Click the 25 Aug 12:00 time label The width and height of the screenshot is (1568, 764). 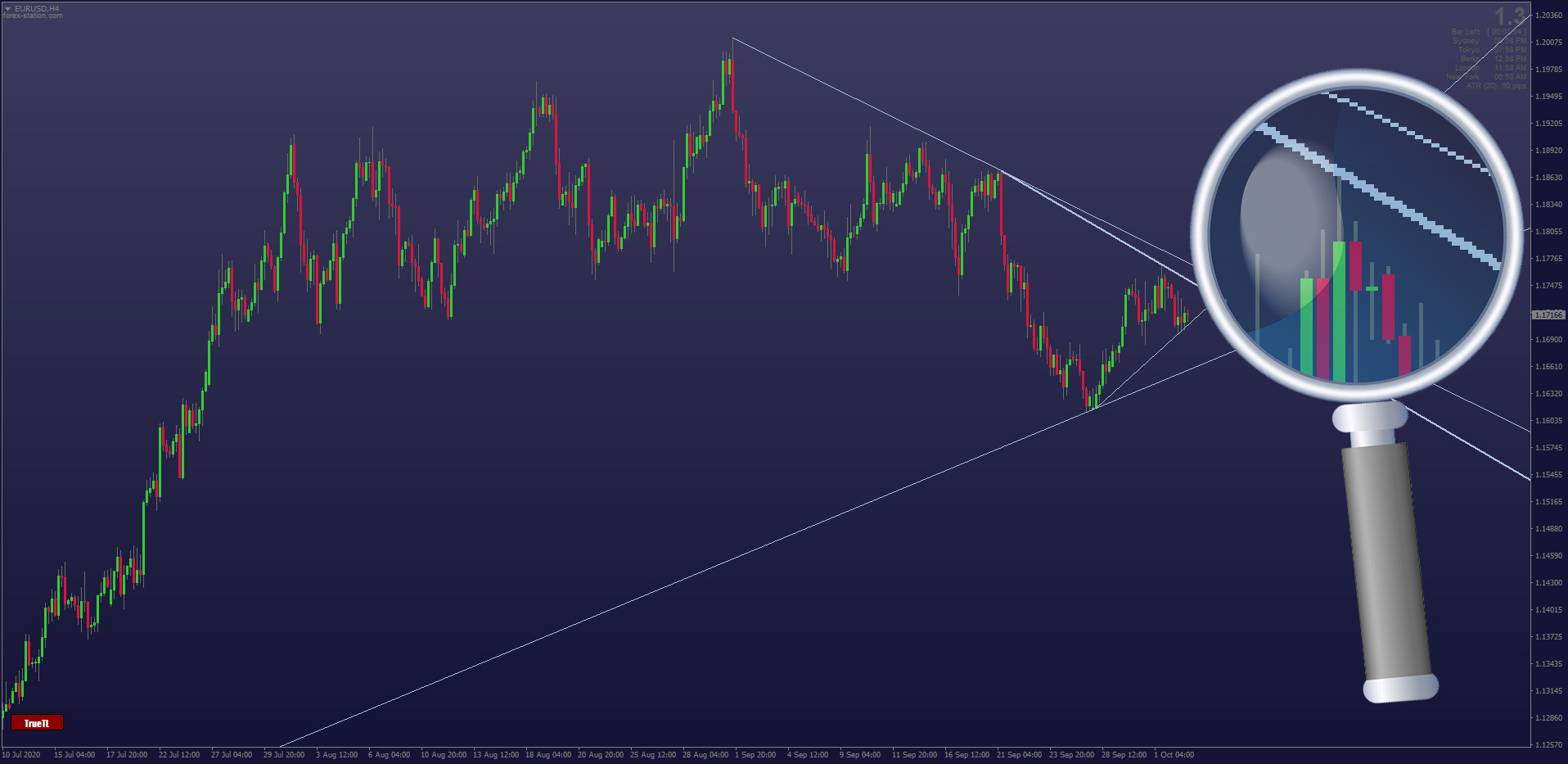(x=653, y=755)
